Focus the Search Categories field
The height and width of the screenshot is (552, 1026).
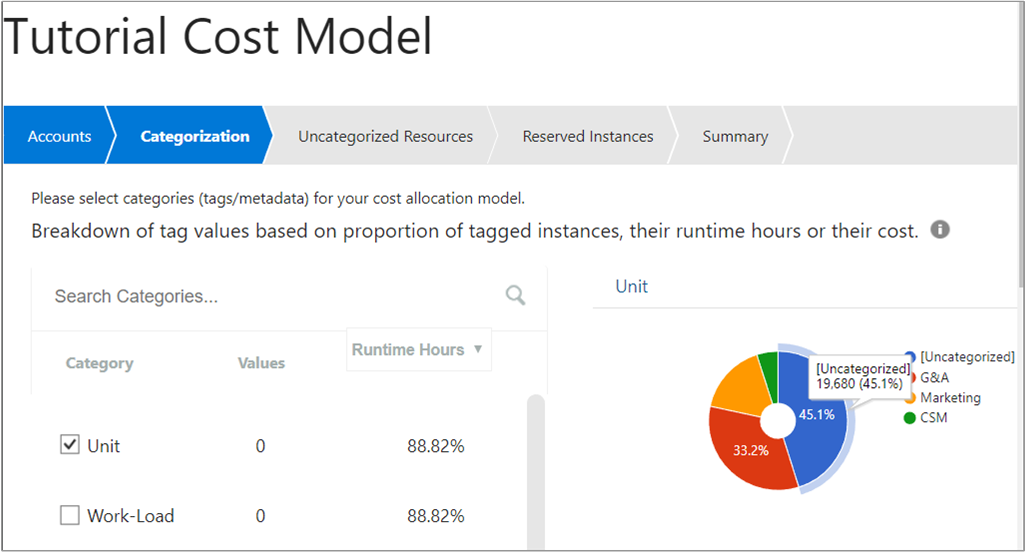point(275,296)
